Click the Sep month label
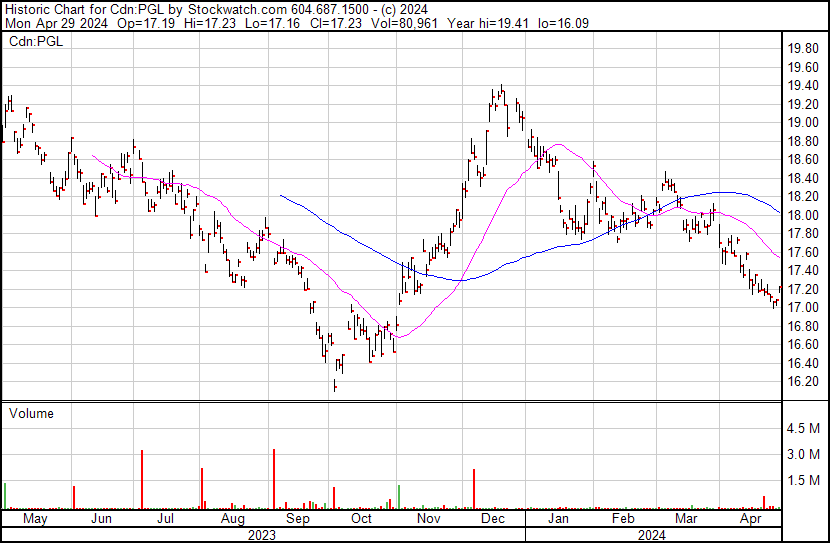 tap(298, 519)
